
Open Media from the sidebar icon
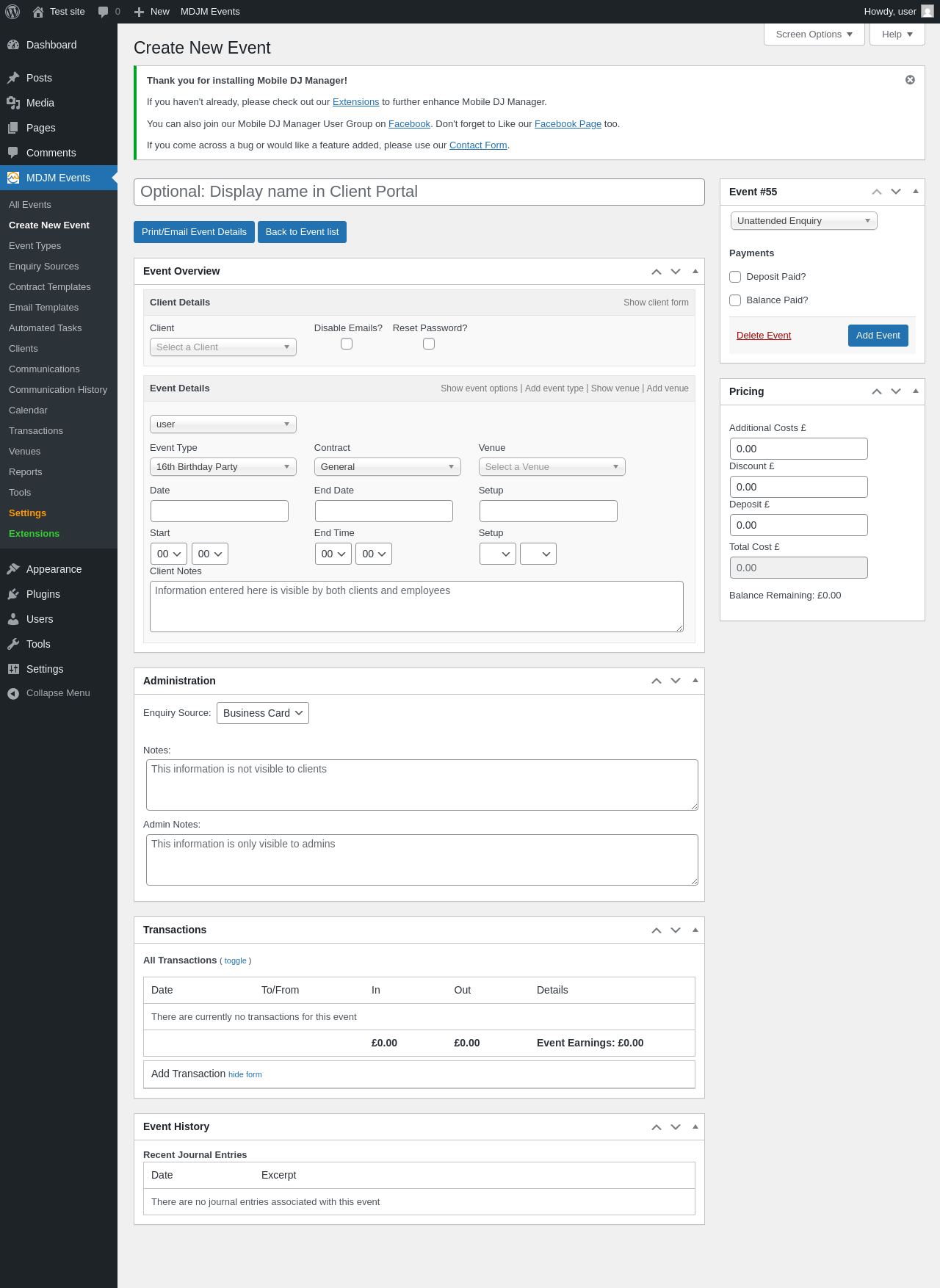pos(13,103)
